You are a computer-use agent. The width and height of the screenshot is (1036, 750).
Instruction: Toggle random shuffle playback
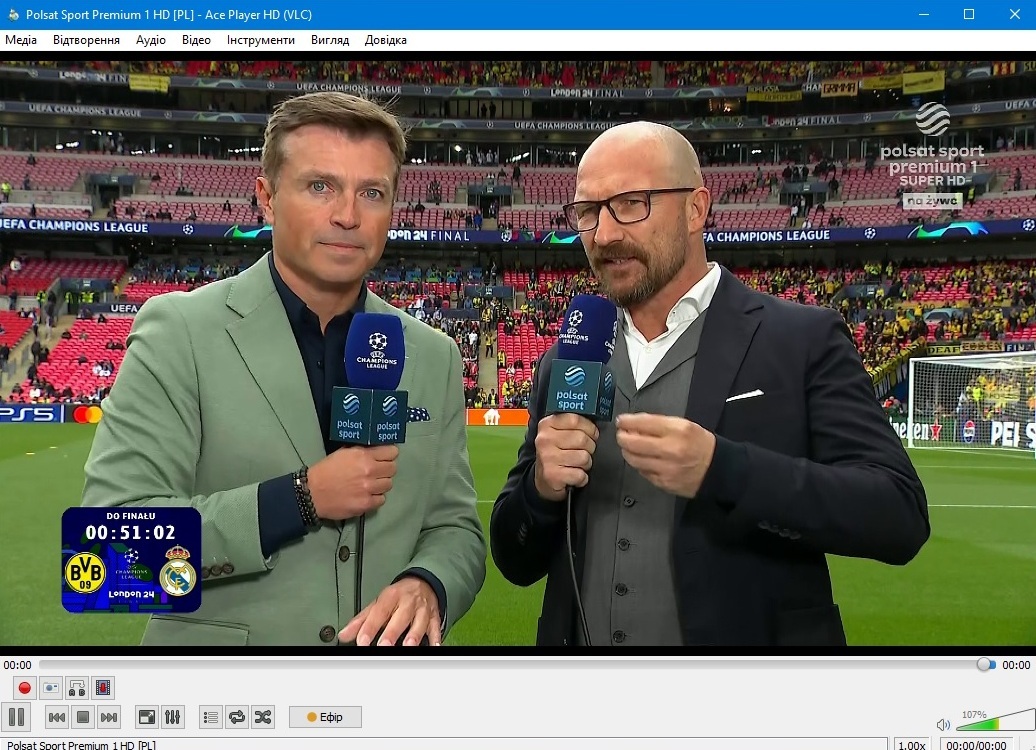tap(263, 717)
